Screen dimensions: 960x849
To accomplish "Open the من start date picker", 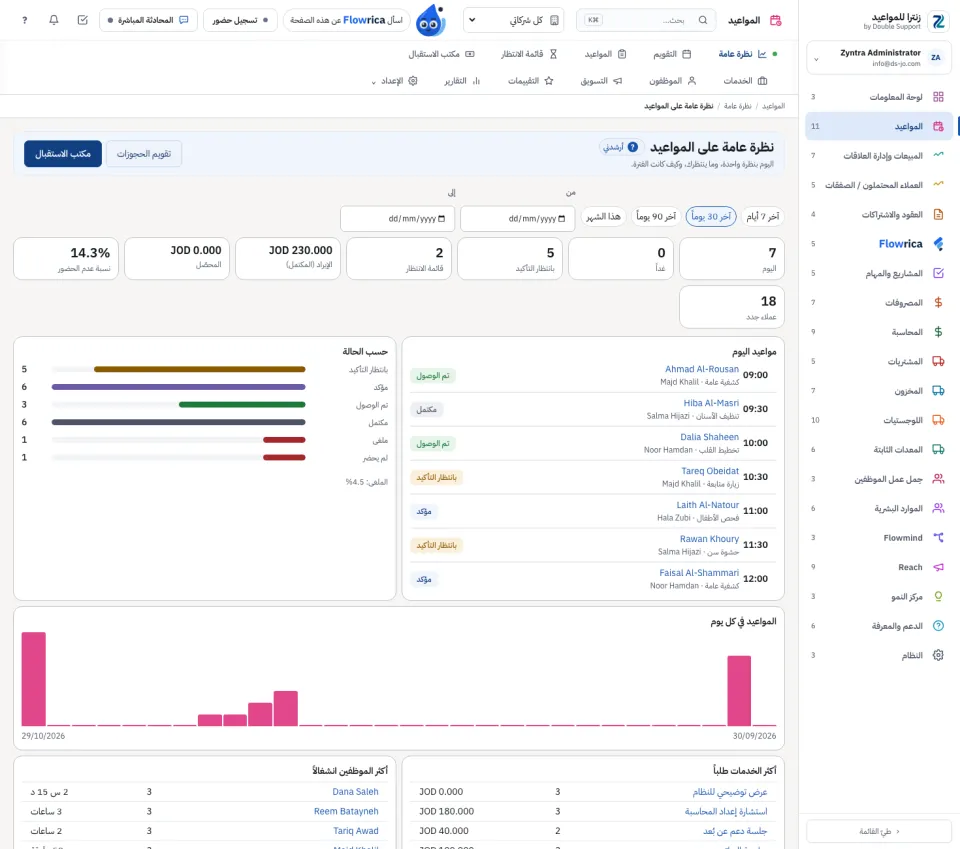I will 517,219.
